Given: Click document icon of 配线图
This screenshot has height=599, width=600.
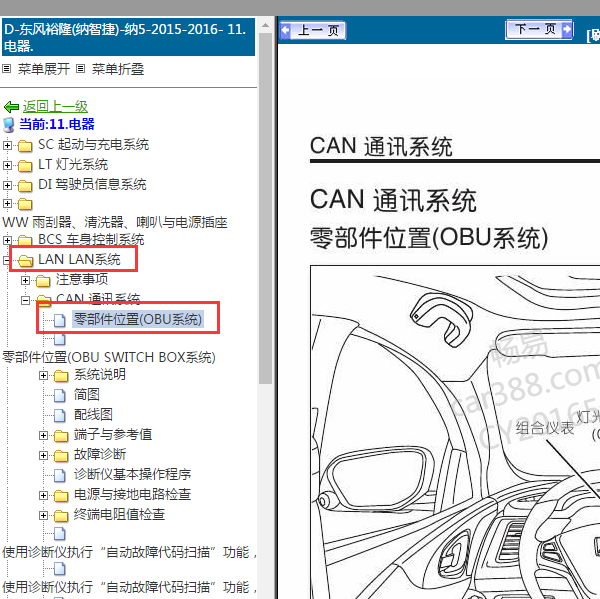Looking at the screenshot, I should (x=60, y=416).
